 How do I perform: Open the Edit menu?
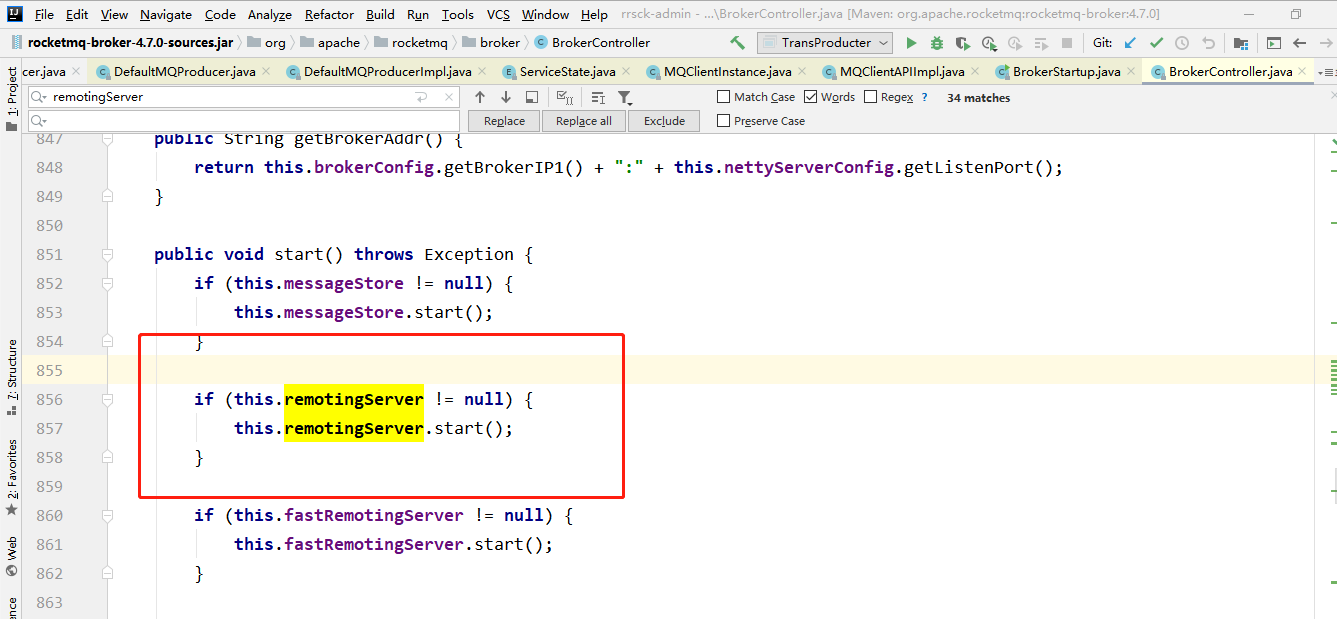(x=77, y=14)
